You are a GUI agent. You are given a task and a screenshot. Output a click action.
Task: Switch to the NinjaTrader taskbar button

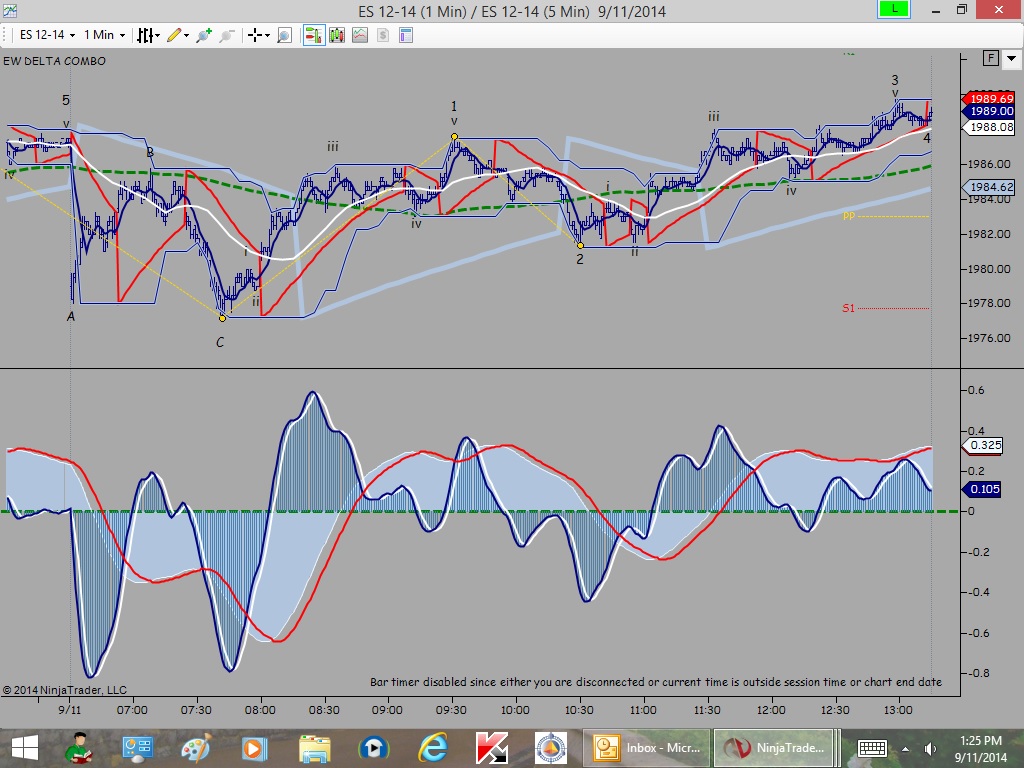(x=777, y=748)
